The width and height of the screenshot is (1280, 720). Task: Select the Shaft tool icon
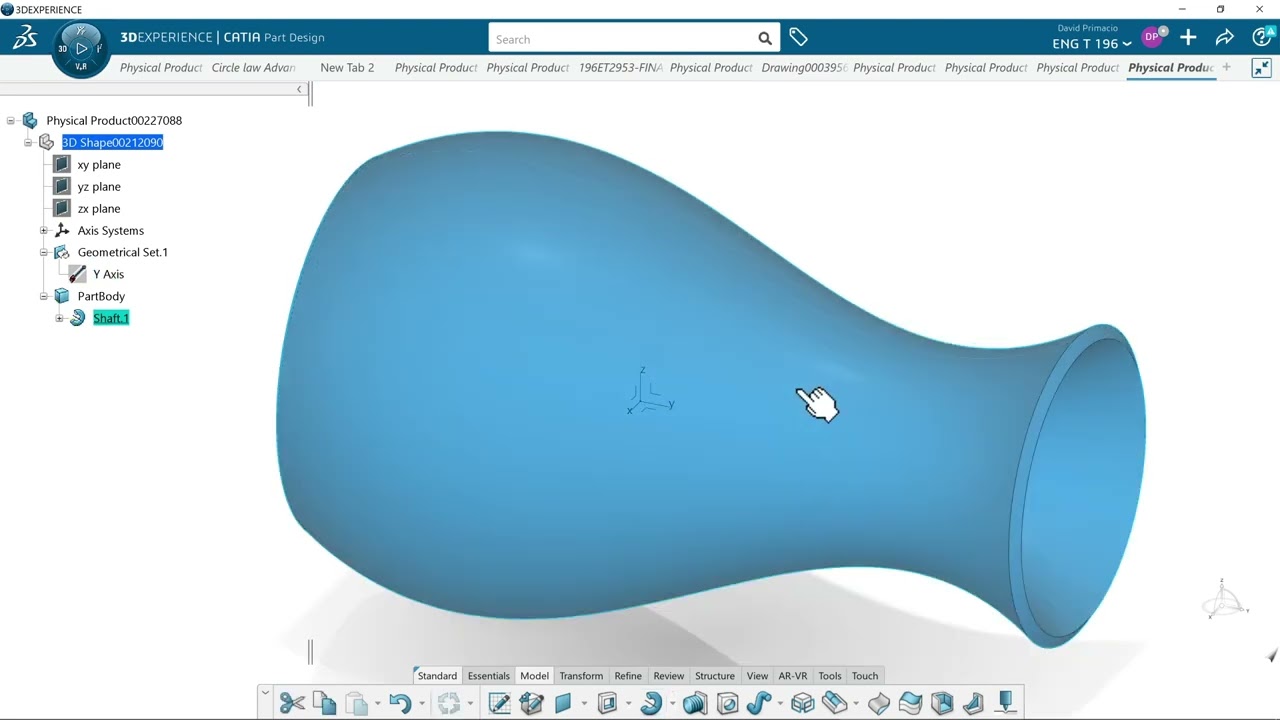pyautogui.click(x=651, y=703)
